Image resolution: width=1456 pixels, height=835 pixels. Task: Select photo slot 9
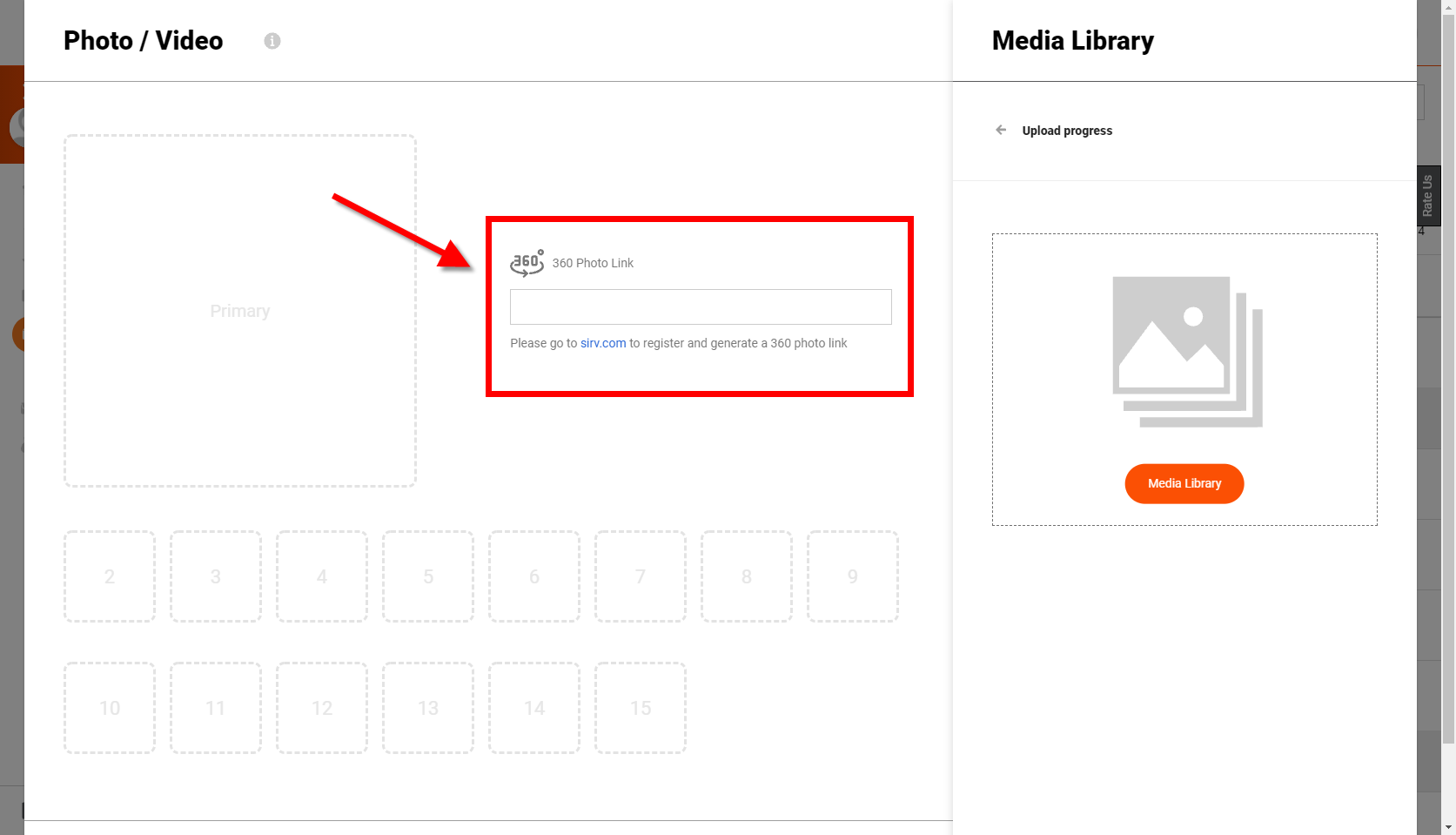[x=853, y=576]
